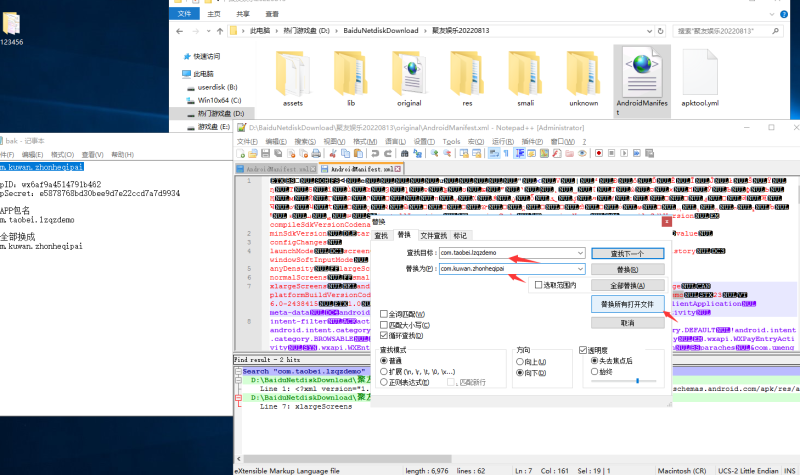This screenshot has height=475, width=800.
Task: Toggle Indent Guide icon in Notepad++ toolbar
Action: tap(519, 153)
